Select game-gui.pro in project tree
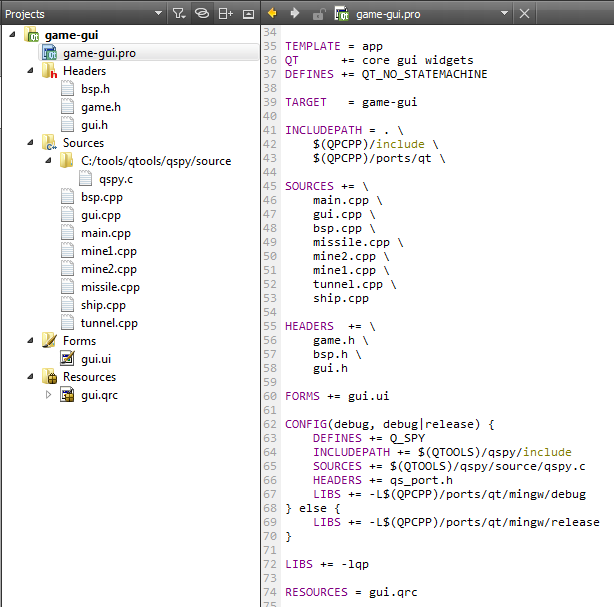 pyautogui.click(x=99, y=53)
